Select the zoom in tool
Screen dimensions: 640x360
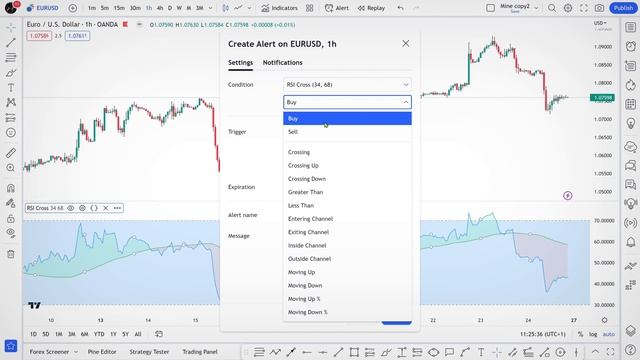tap(11, 168)
